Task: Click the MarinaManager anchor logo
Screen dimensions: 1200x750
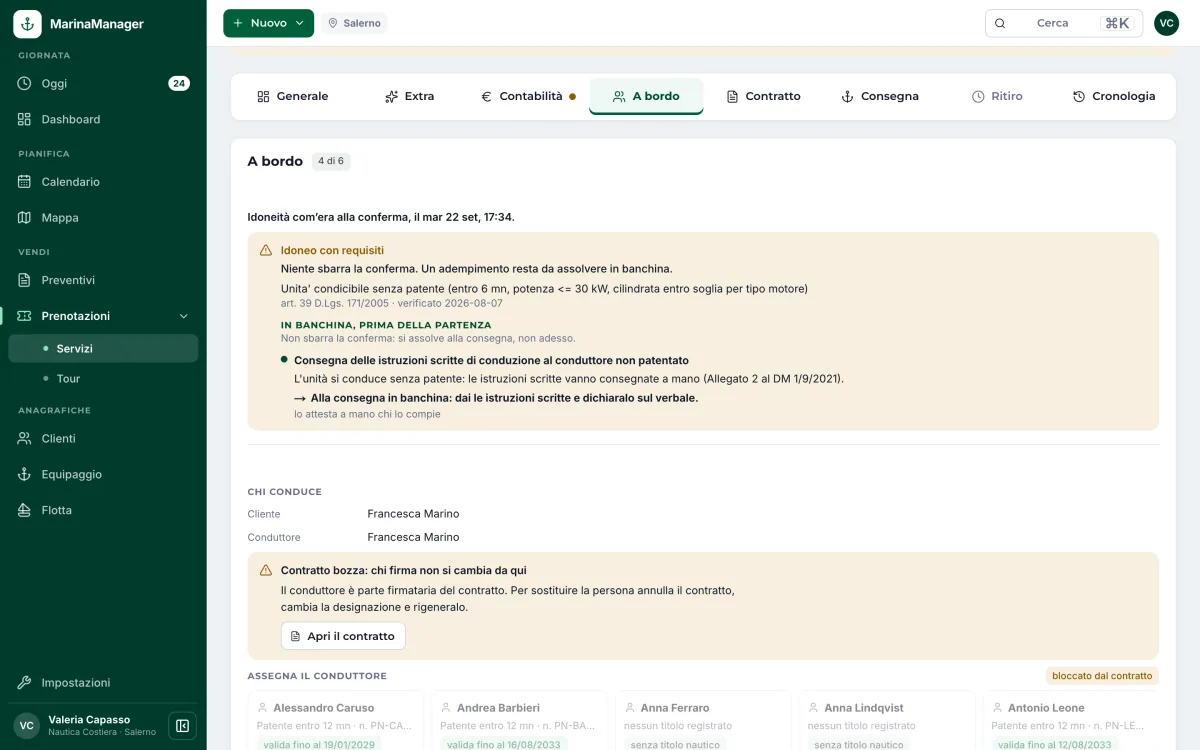Action: (27, 24)
